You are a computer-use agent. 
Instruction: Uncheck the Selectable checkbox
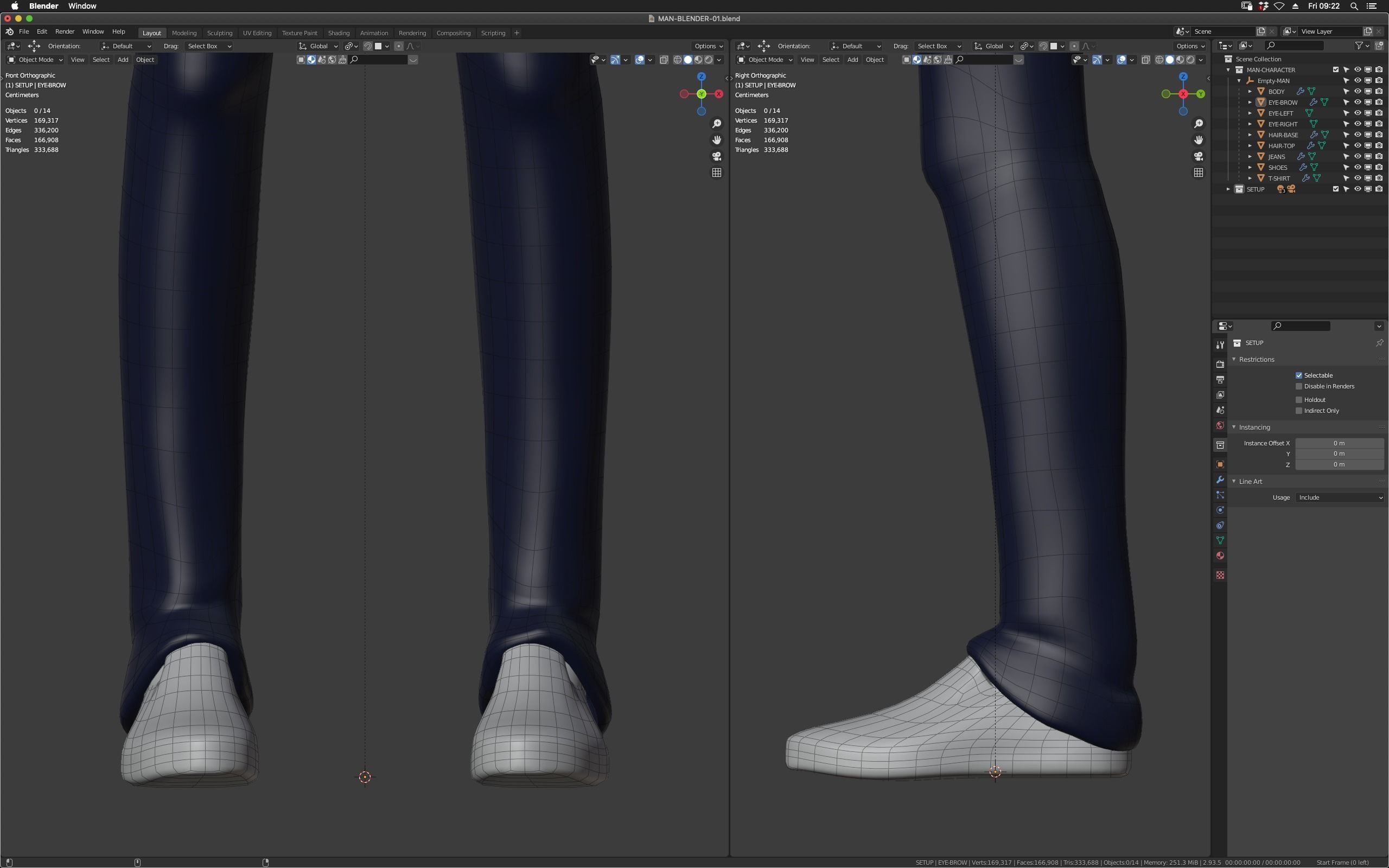click(x=1299, y=375)
